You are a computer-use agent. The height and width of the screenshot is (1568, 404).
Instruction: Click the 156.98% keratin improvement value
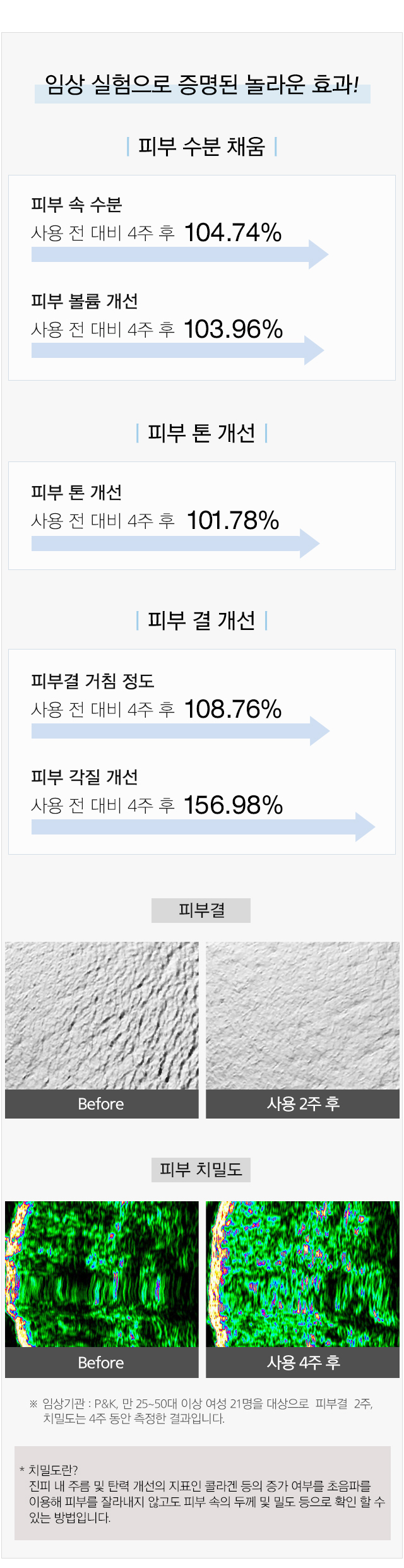(234, 805)
